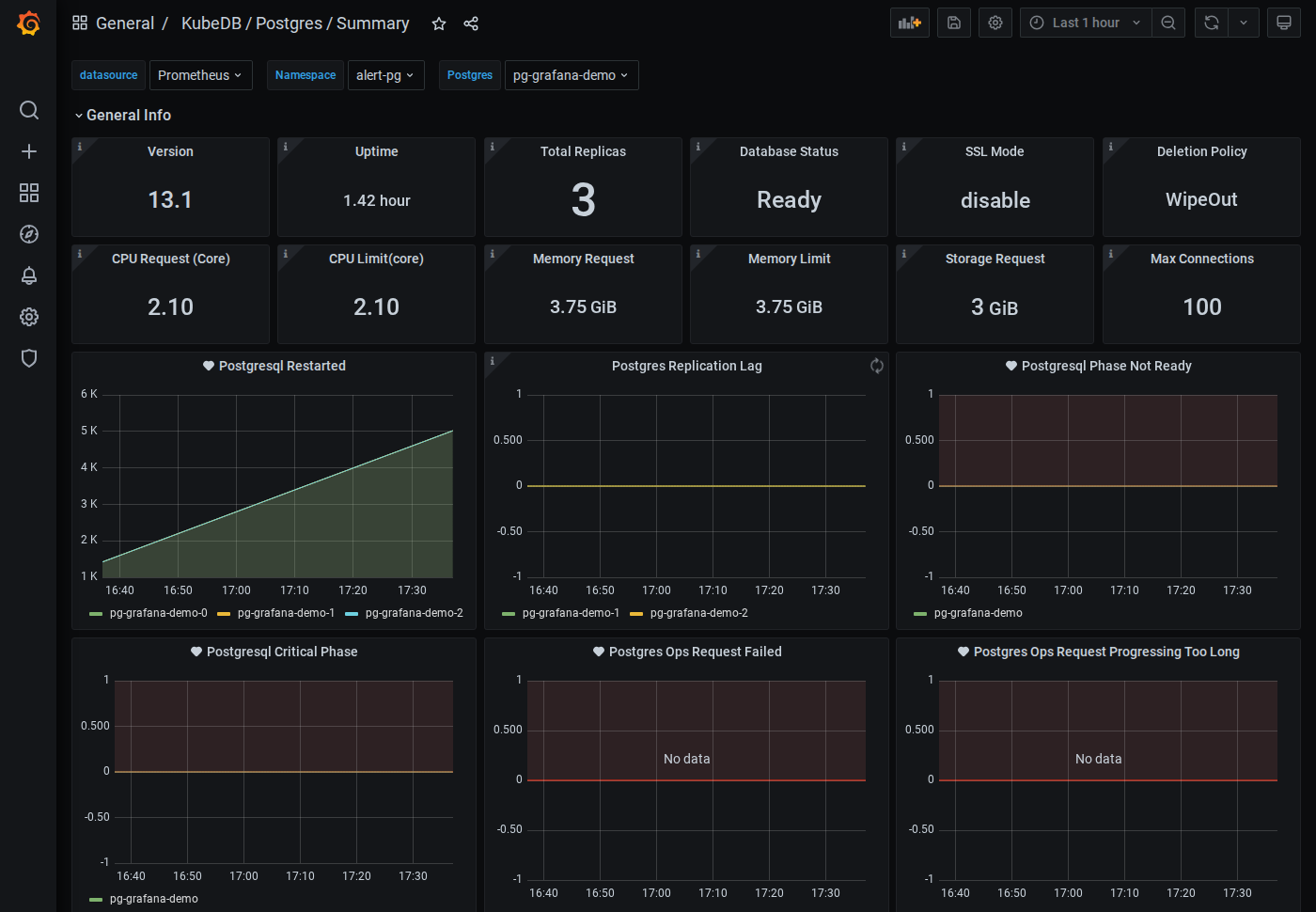1316x912 pixels.
Task: Click the Replication Lag panel refresh-cycle icon
Action: point(877,366)
